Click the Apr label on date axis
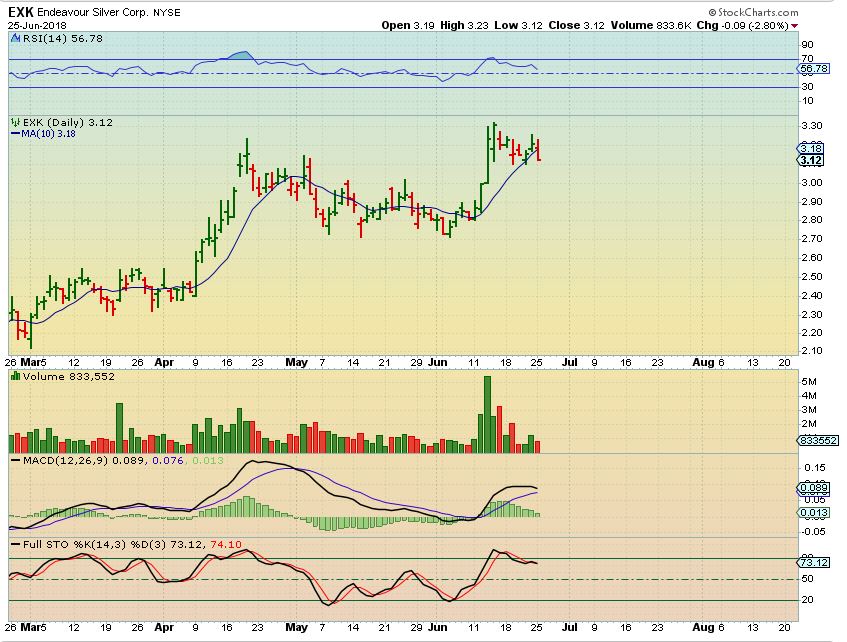The width and height of the screenshot is (847, 642). coord(163,362)
